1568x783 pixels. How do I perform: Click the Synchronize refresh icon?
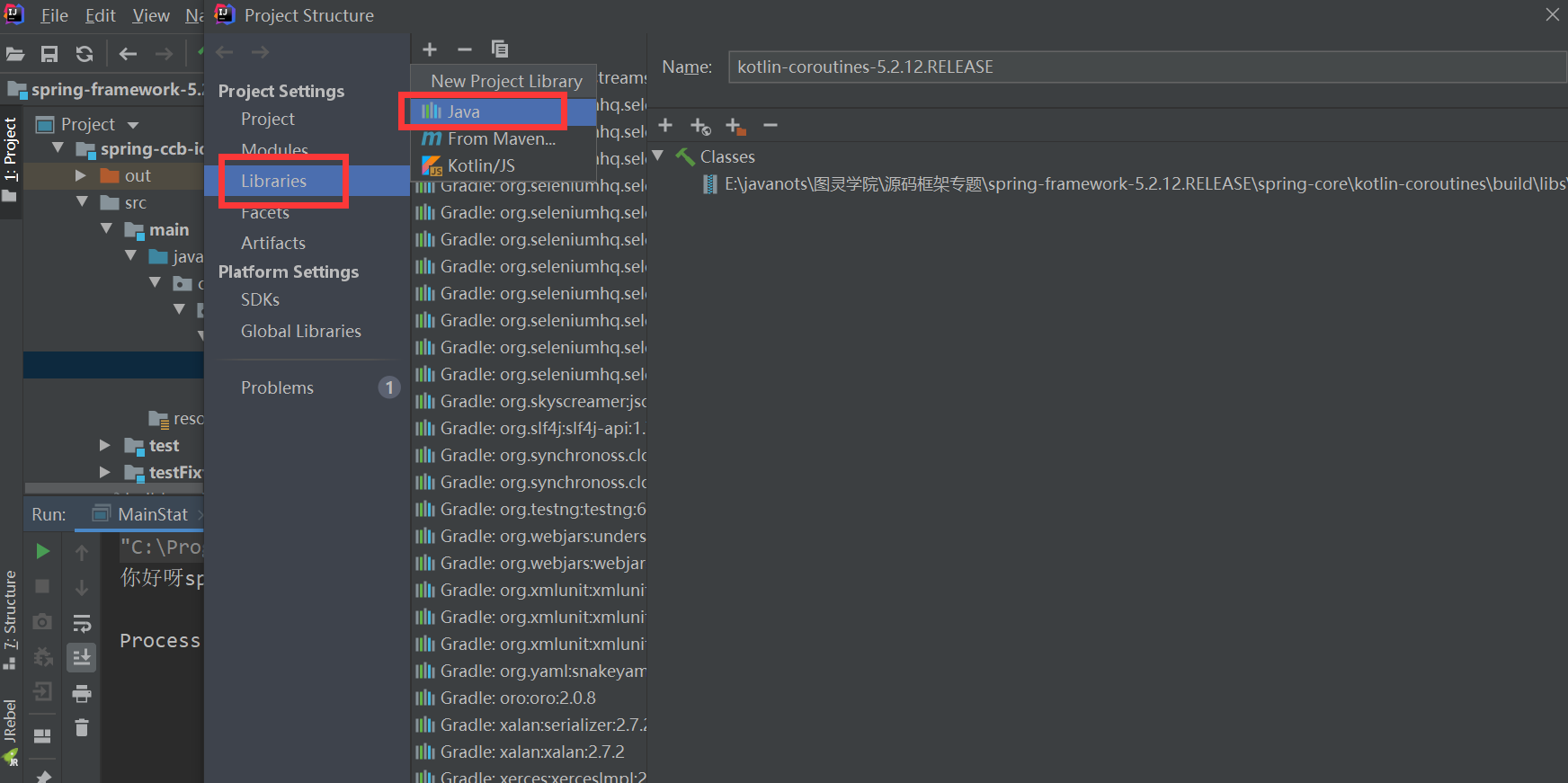[85, 54]
